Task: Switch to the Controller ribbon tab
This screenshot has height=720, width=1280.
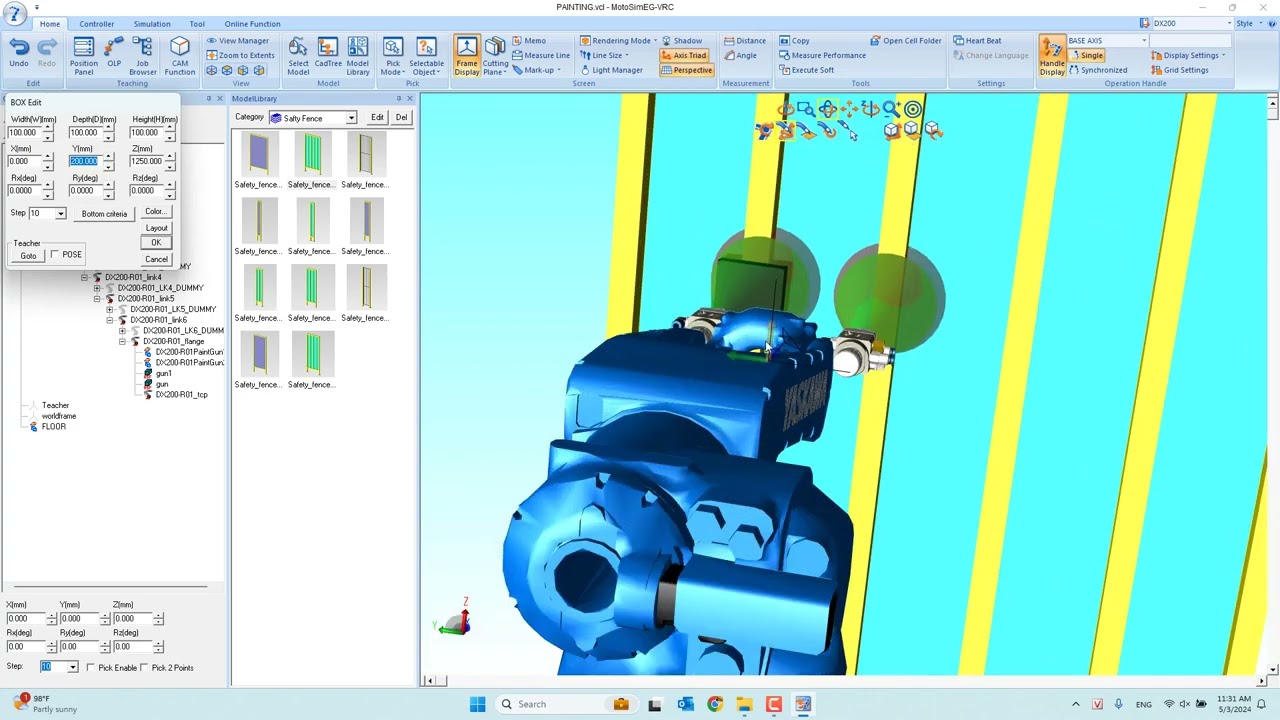Action: tap(97, 24)
